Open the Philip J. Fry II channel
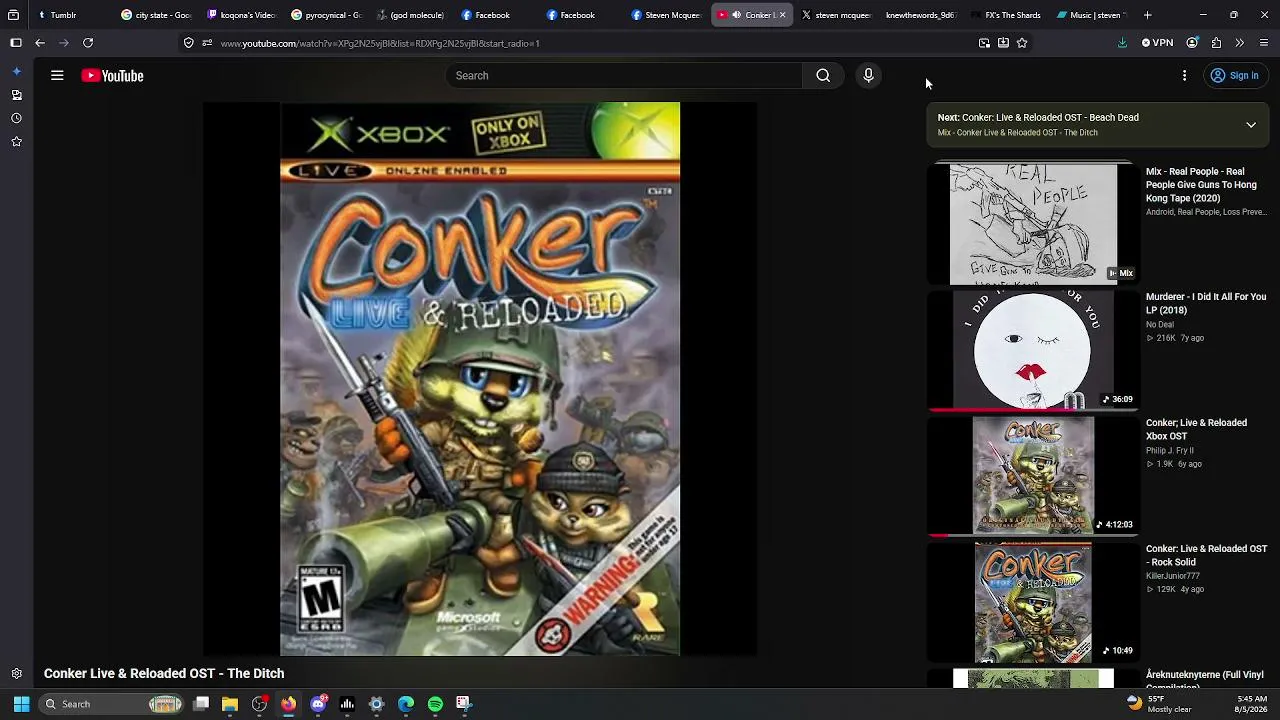The width and height of the screenshot is (1280, 720). pos(1170,451)
